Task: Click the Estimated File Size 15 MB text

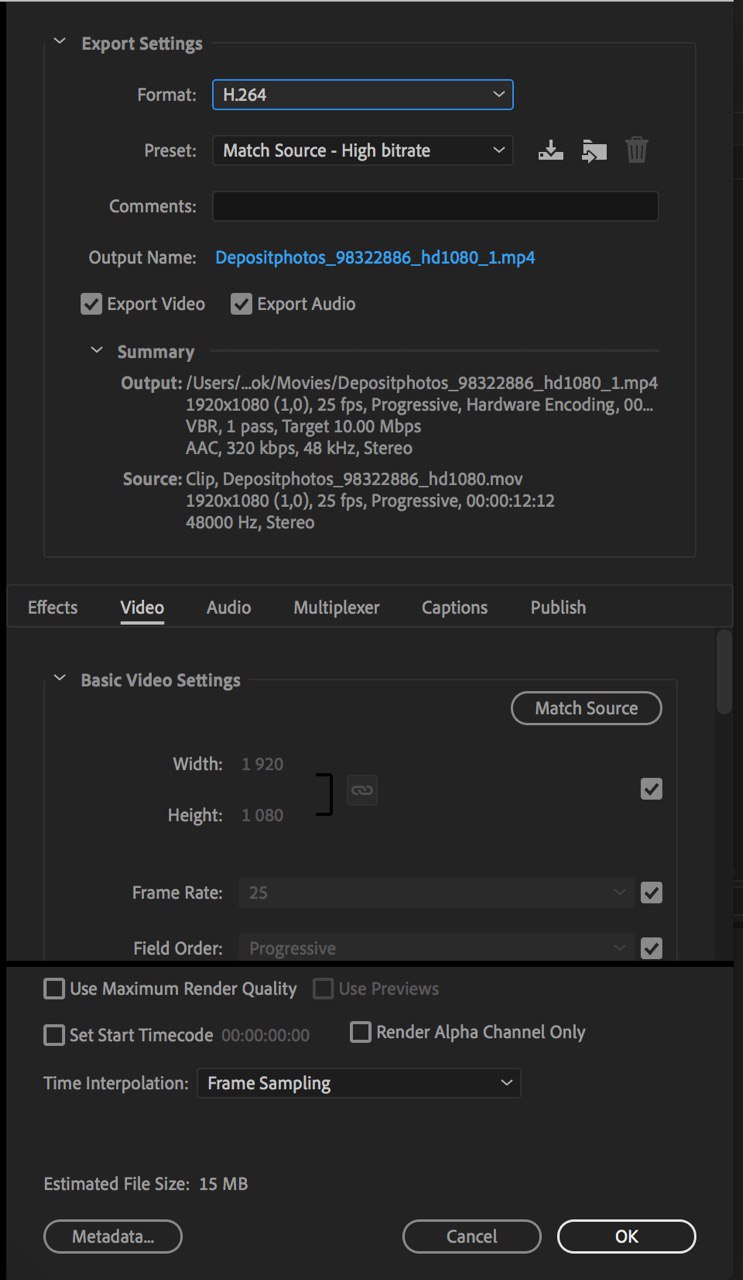Action: point(146,1184)
